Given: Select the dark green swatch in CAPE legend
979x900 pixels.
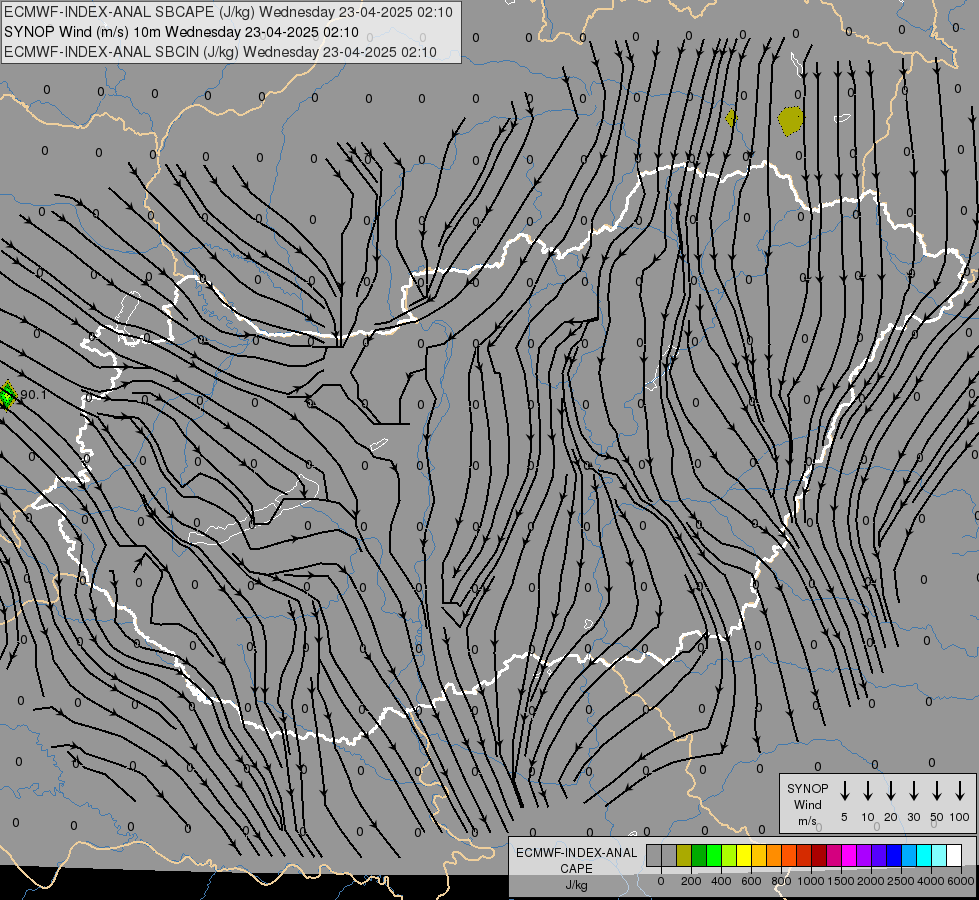Looking at the screenshot, I should pos(699,855).
